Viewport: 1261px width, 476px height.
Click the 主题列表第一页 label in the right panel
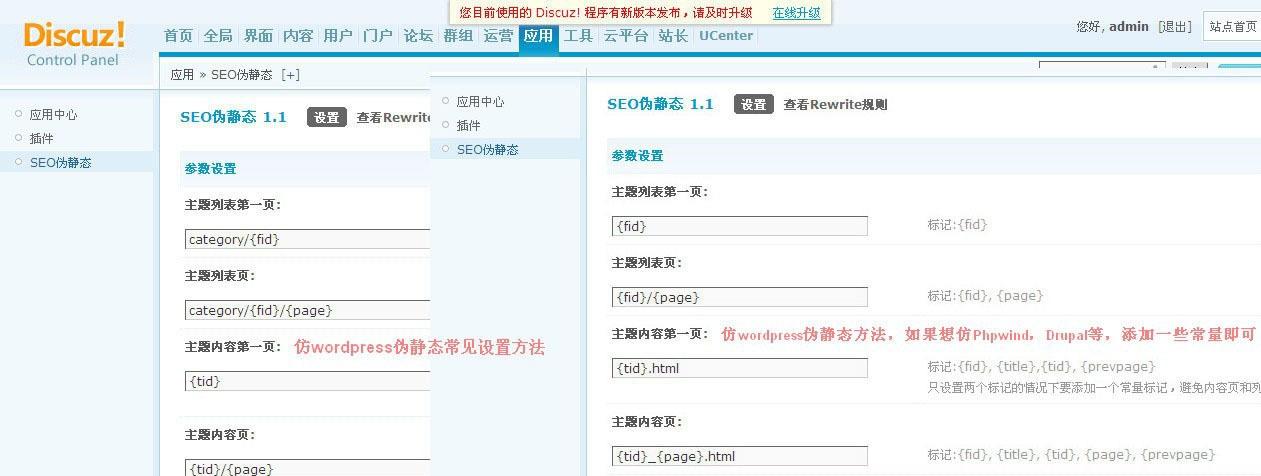660,191
